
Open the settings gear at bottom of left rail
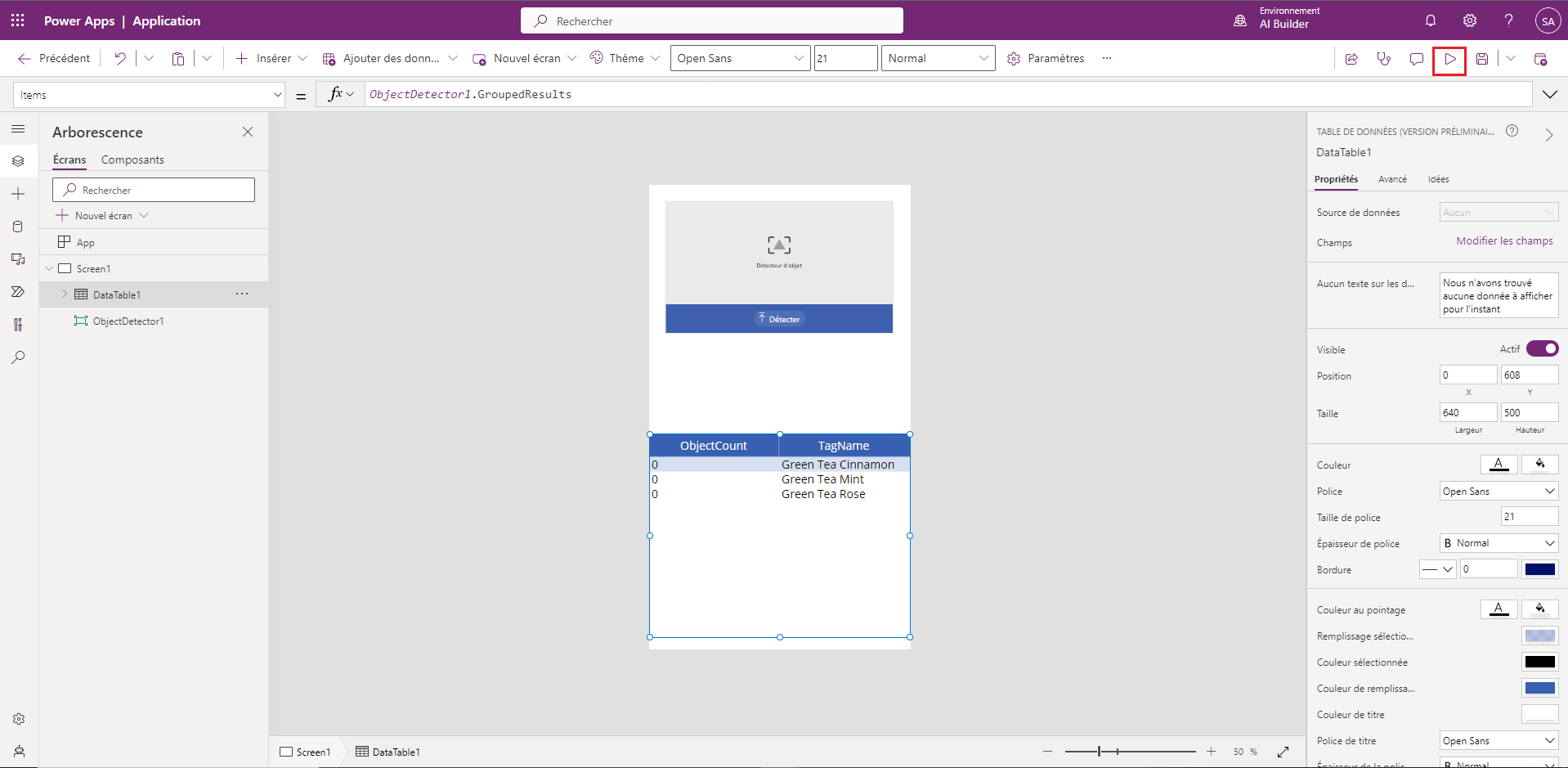19,719
